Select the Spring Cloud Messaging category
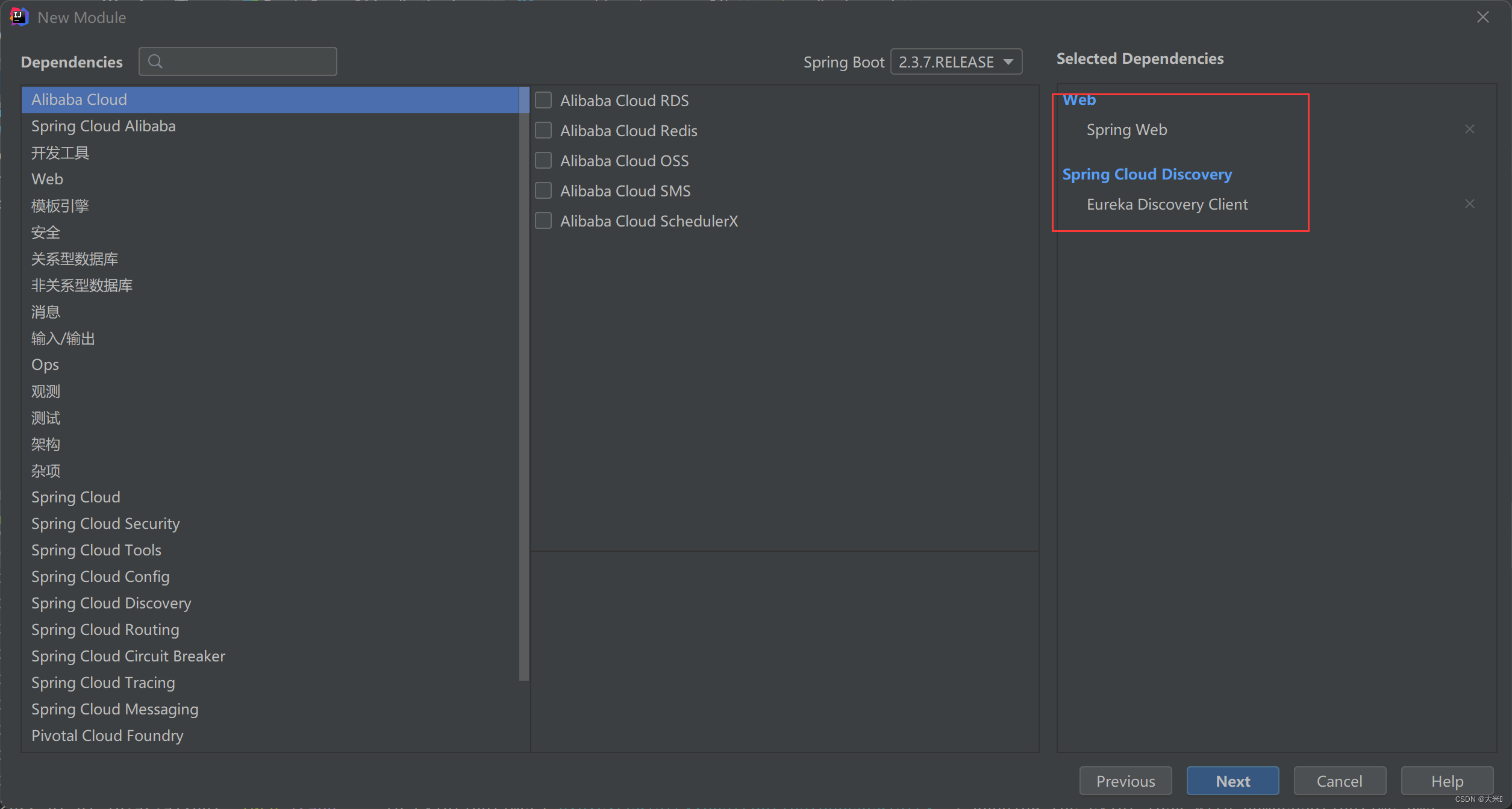The height and width of the screenshot is (809, 1512). 270,709
